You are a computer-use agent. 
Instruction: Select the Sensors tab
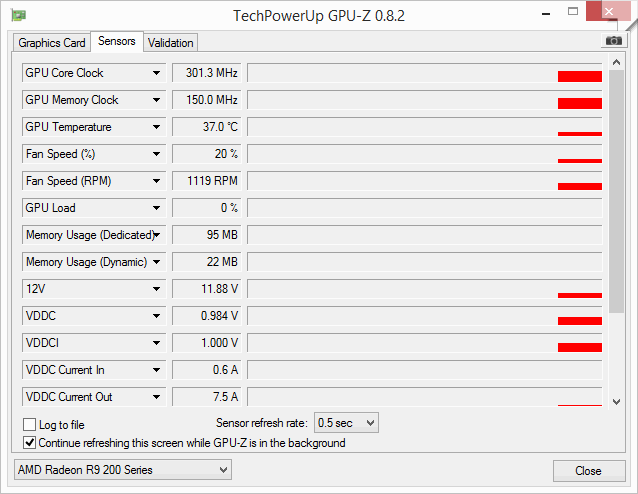[x=117, y=41]
